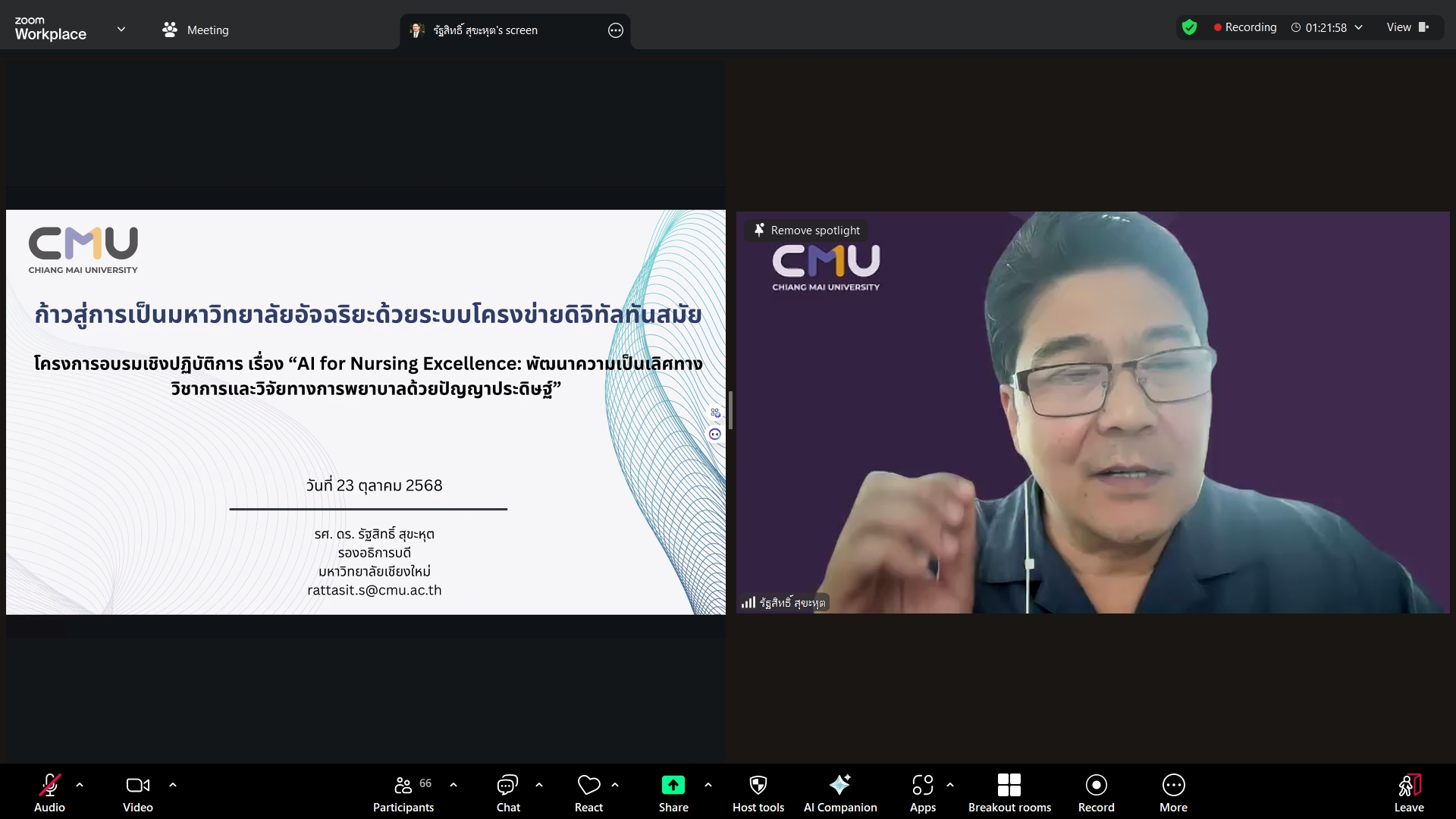This screenshot has width=1456, height=819.
Task: Toggle camera with Video button
Action: coord(137,792)
